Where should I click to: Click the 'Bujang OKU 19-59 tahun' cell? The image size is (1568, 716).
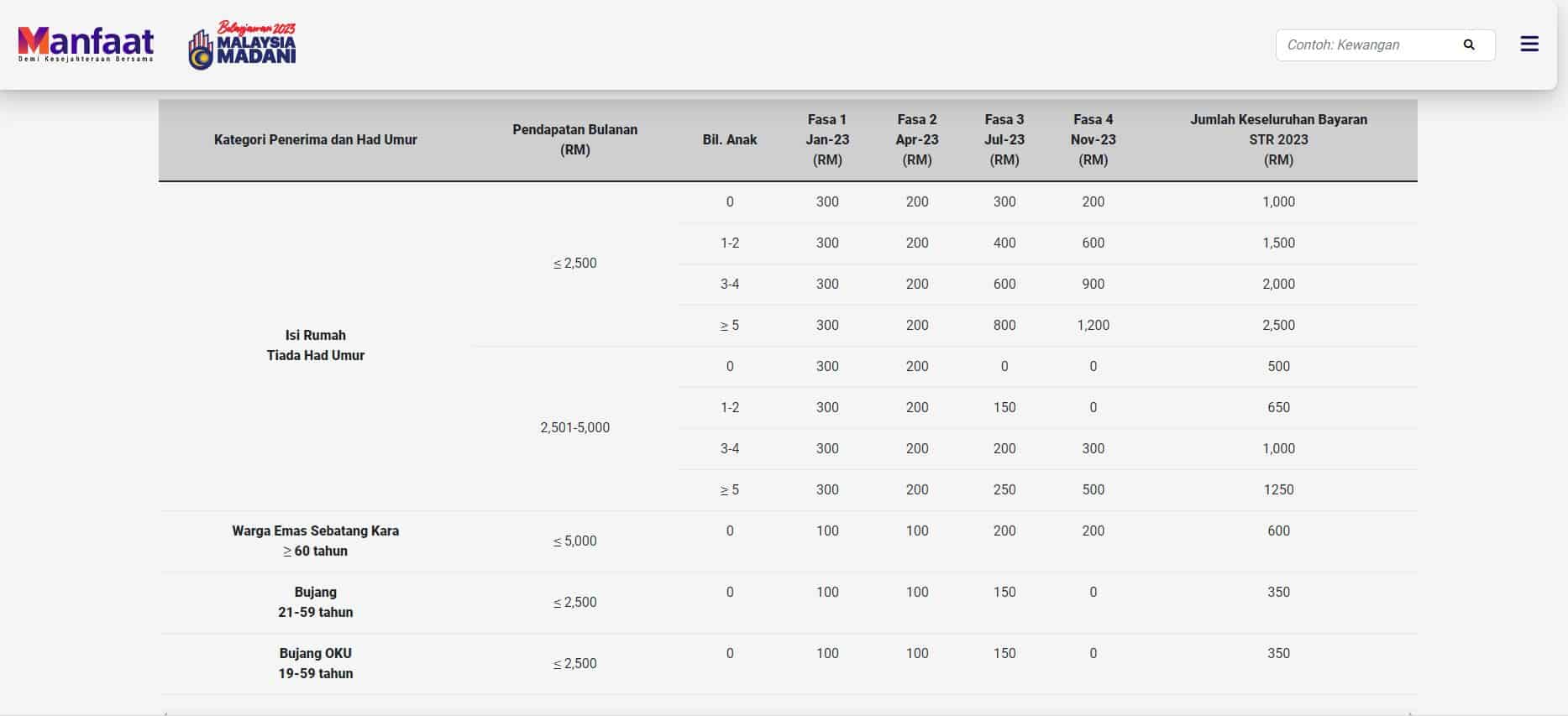(315, 663)
